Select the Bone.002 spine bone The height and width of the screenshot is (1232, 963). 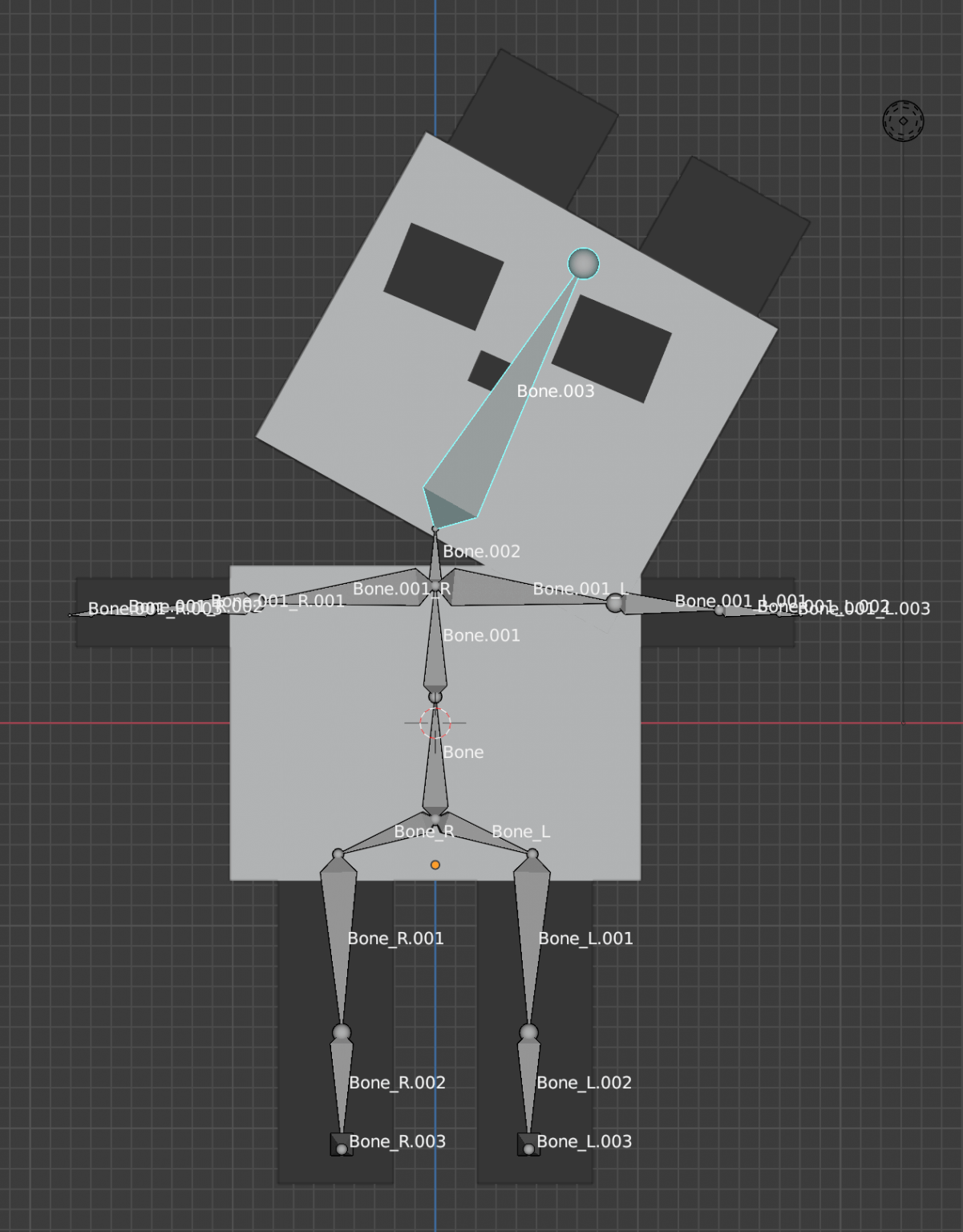[434, 561]
